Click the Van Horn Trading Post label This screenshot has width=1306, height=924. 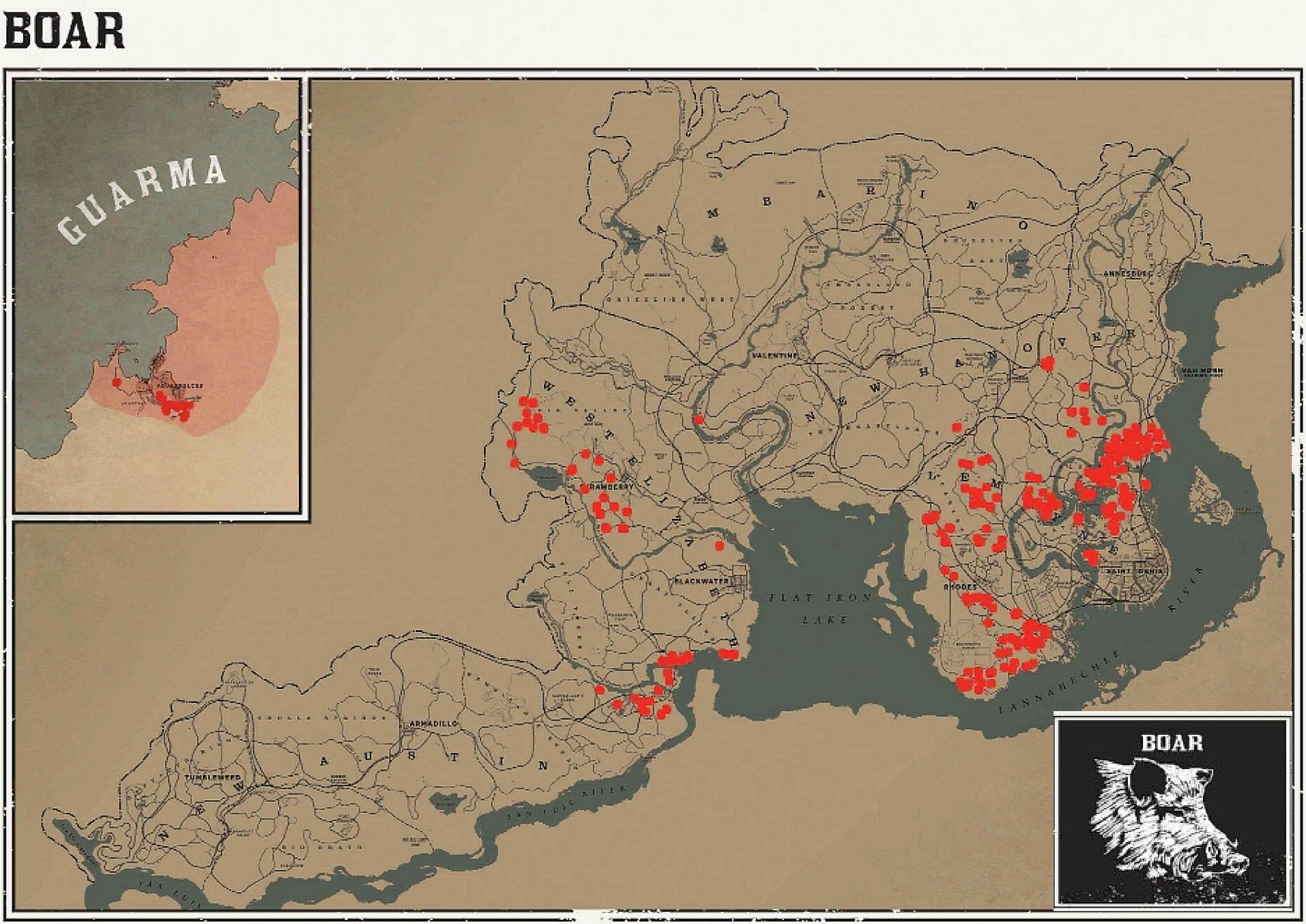[1202, 373]
